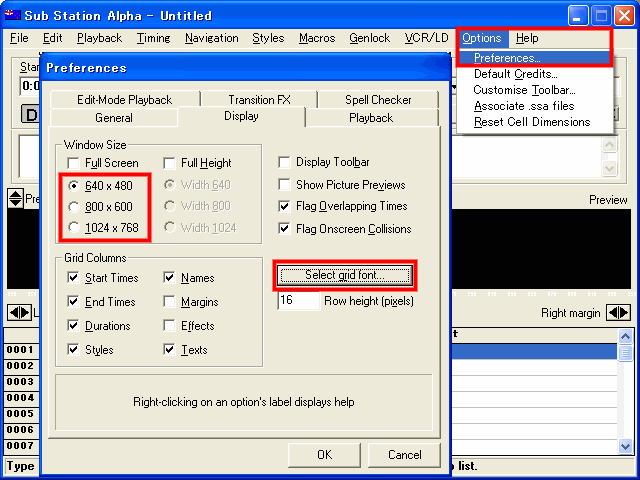640x480 pixels.
Task: Switch to the General tab
Action: click(x=113, y=118)
